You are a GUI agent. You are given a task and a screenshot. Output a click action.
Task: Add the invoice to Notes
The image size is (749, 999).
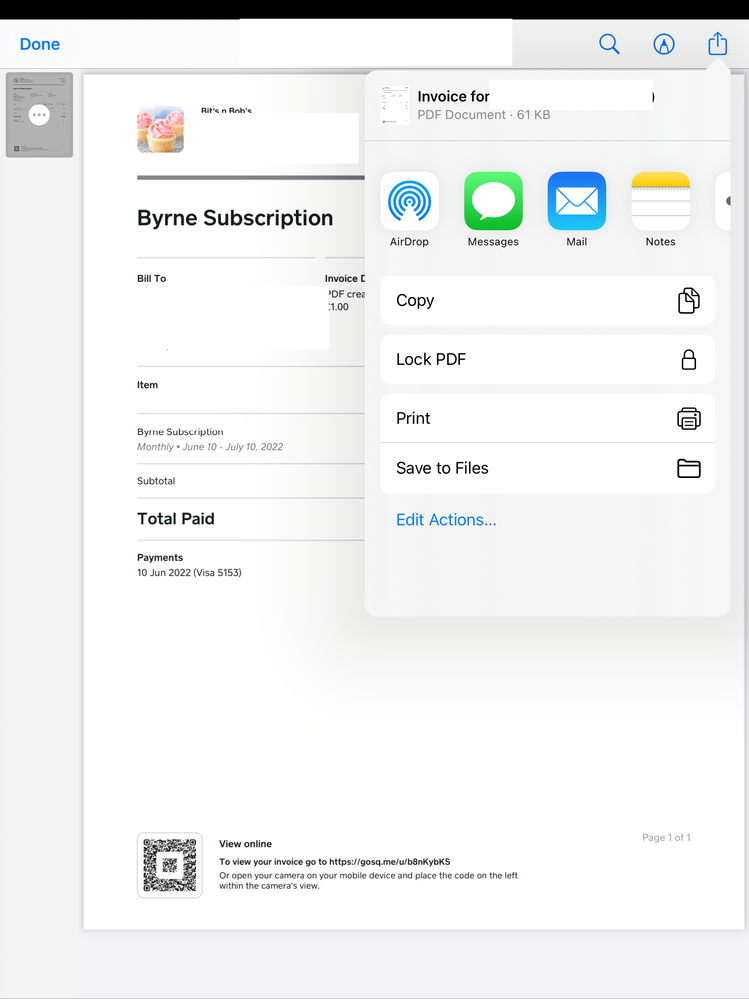coord(660,201)
